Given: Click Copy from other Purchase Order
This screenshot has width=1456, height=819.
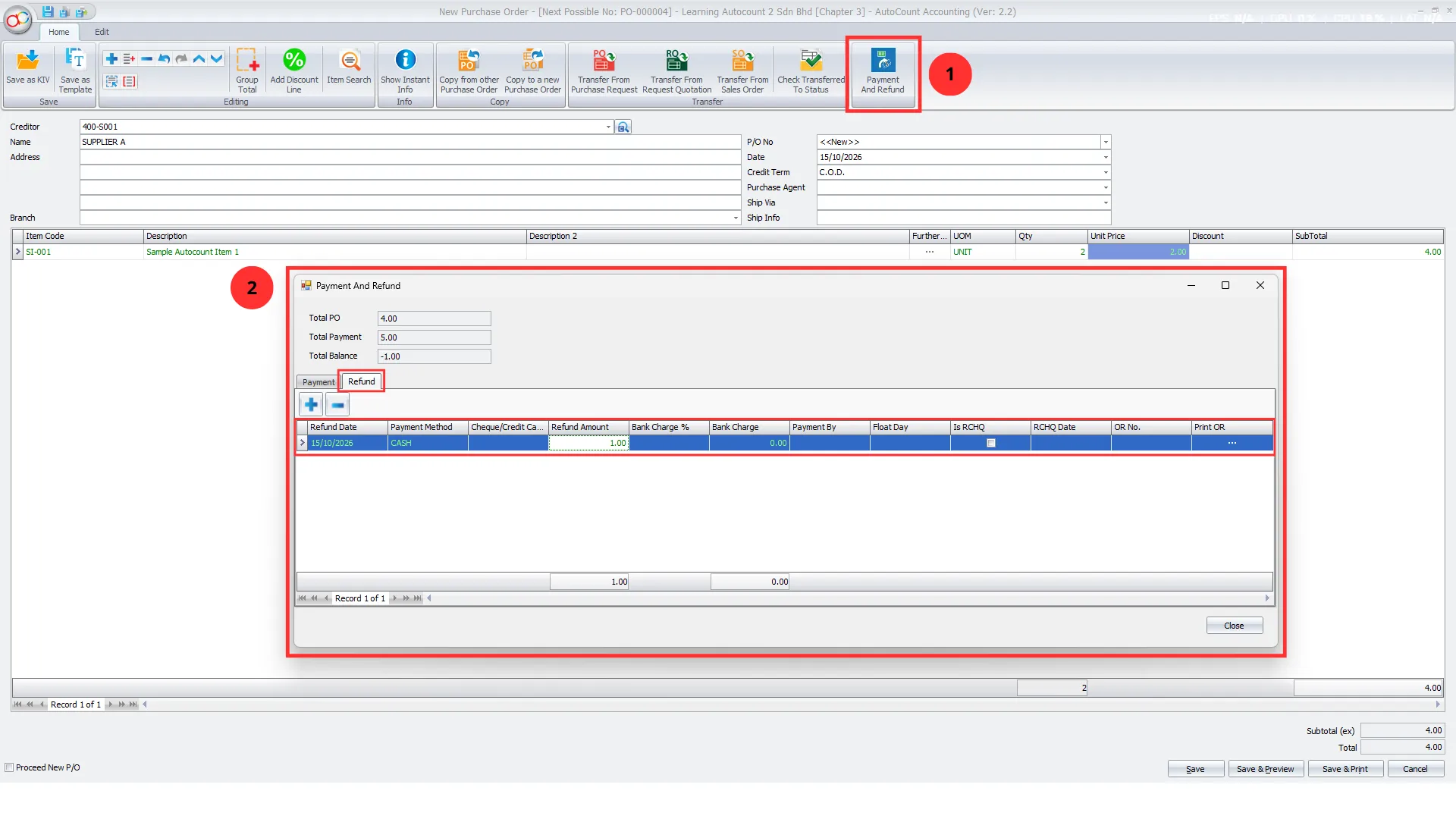Looking at the screenshot, I should tap(469, 70).
